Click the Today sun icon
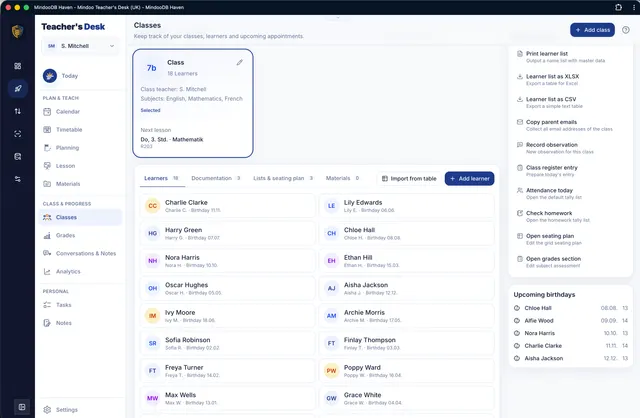640x418 pixels. click(50, 76)
